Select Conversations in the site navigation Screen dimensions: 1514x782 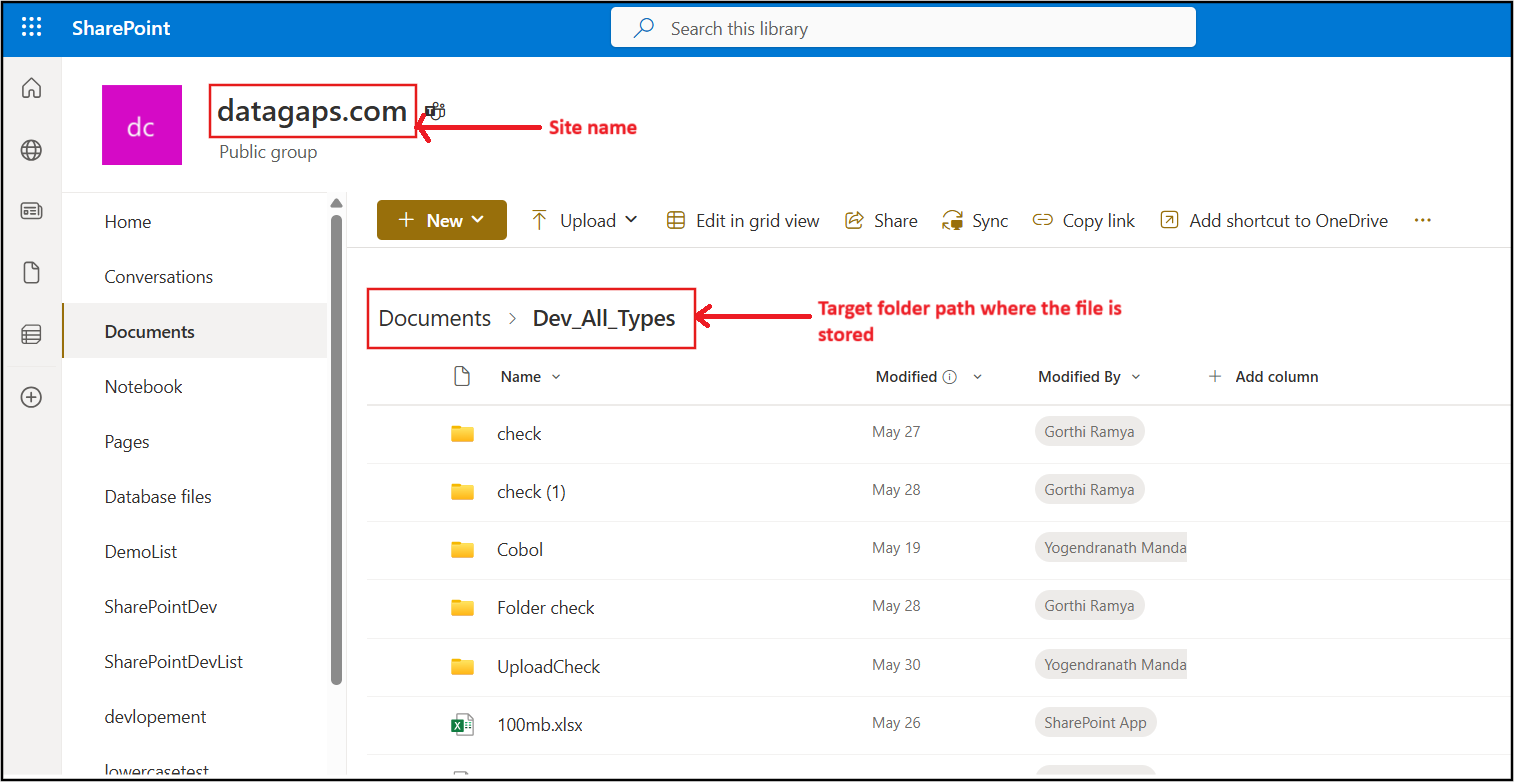(x=158, y=277)
